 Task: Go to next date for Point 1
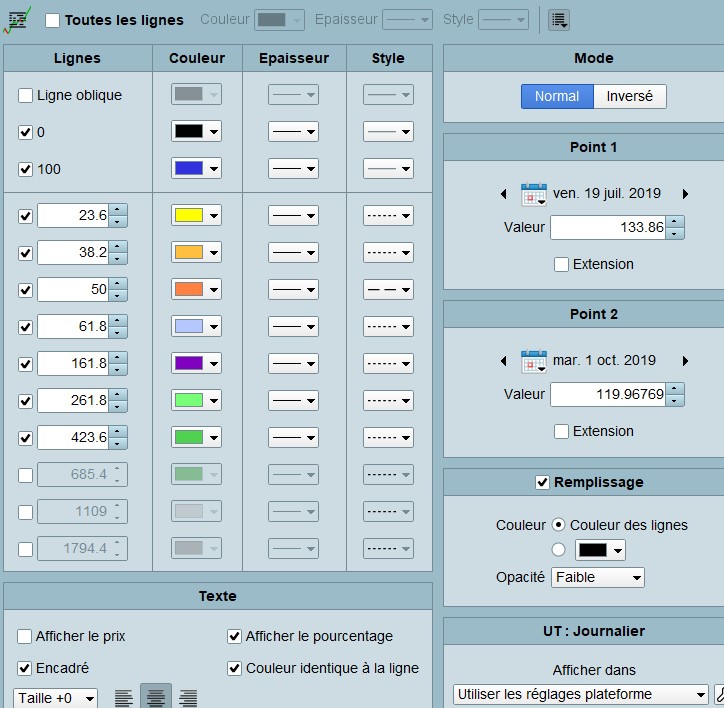(685, 194)
